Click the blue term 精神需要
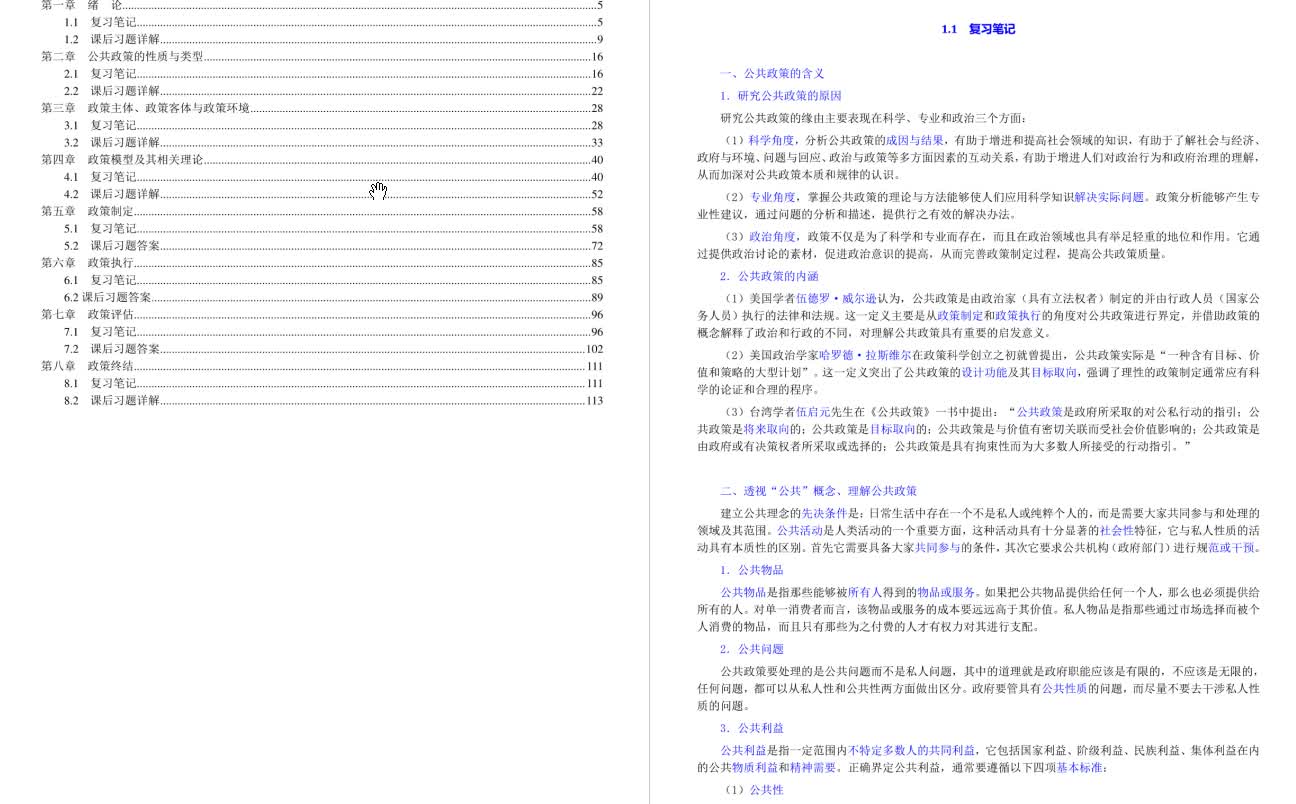This screenshot has height=804, width=1296. point(813,767)
